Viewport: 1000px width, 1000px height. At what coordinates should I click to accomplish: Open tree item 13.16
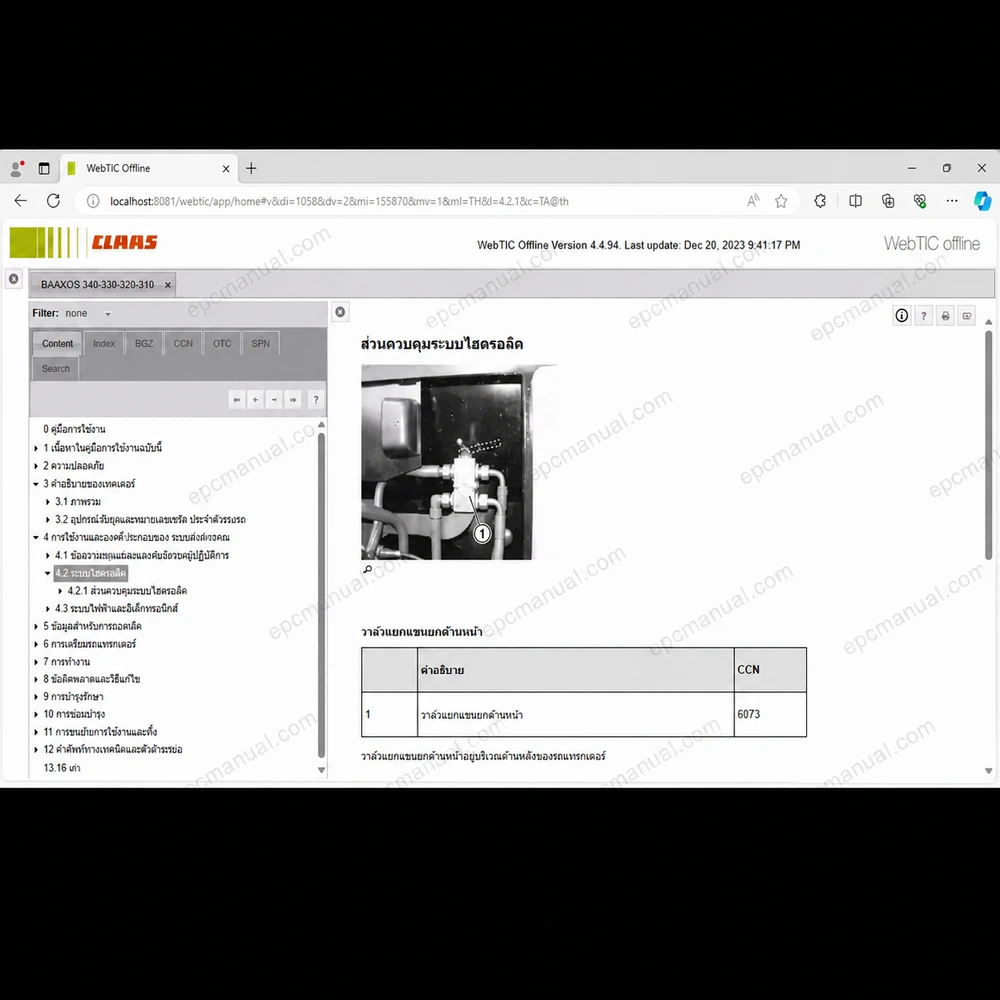pos(62,768)
